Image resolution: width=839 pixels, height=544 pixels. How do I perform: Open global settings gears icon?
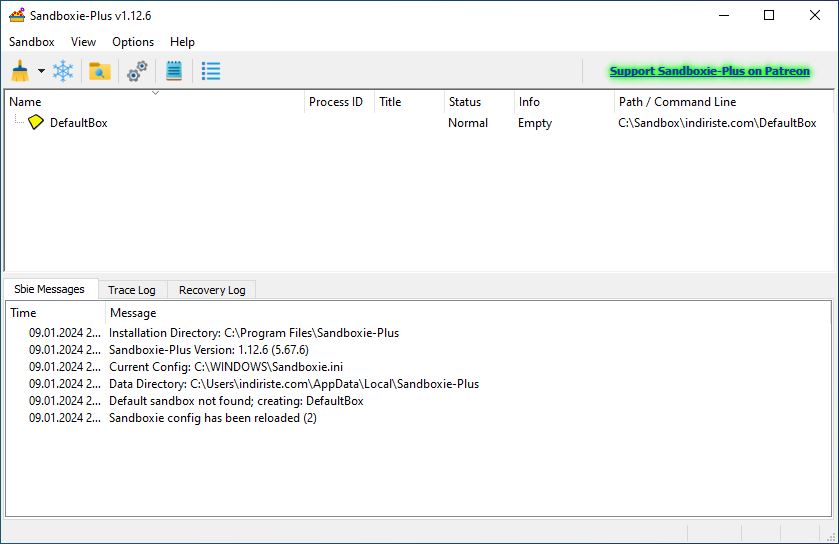[137, 71]
